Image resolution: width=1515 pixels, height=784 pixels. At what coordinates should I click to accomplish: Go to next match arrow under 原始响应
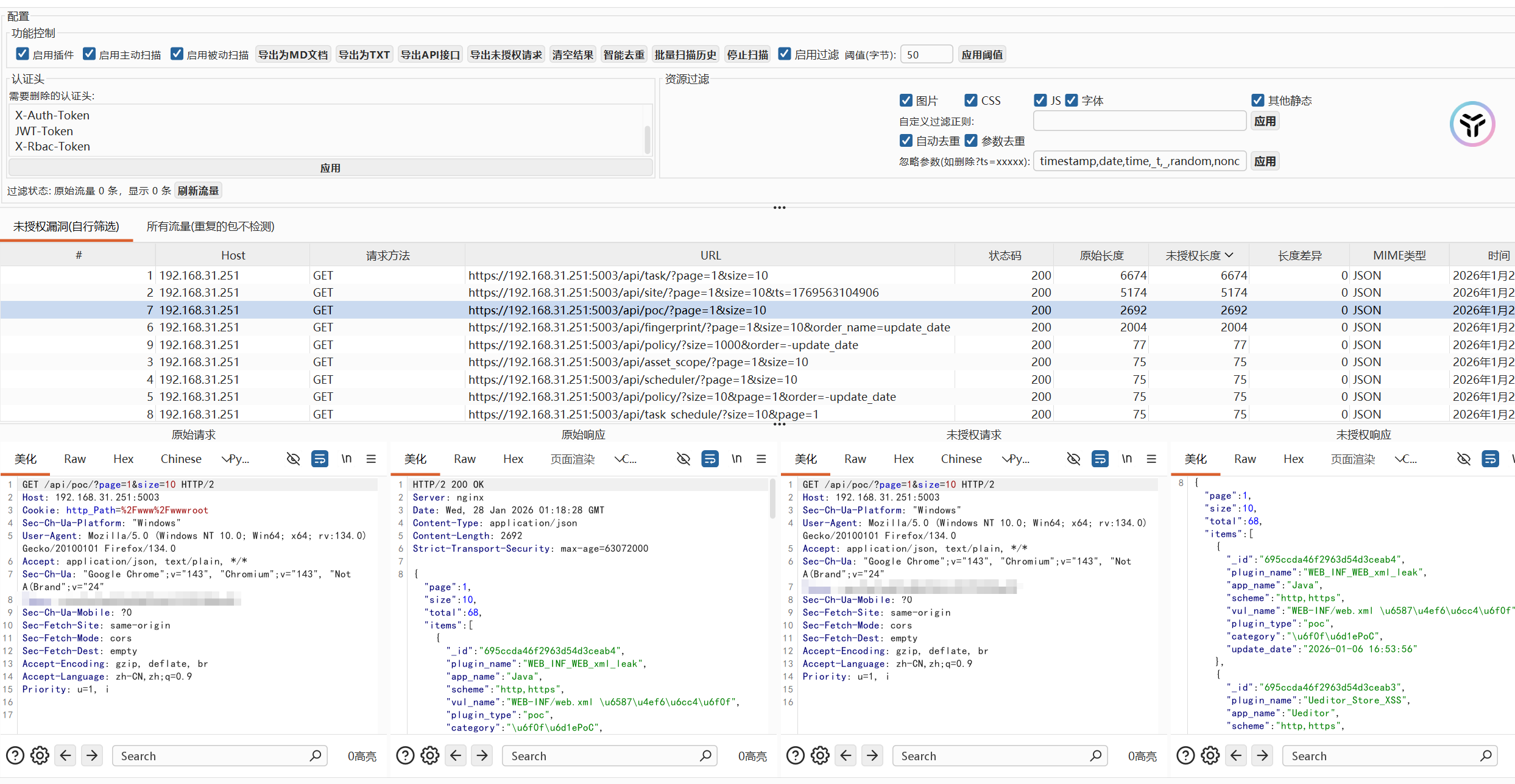pyautogui.click(x=482, y=755)
